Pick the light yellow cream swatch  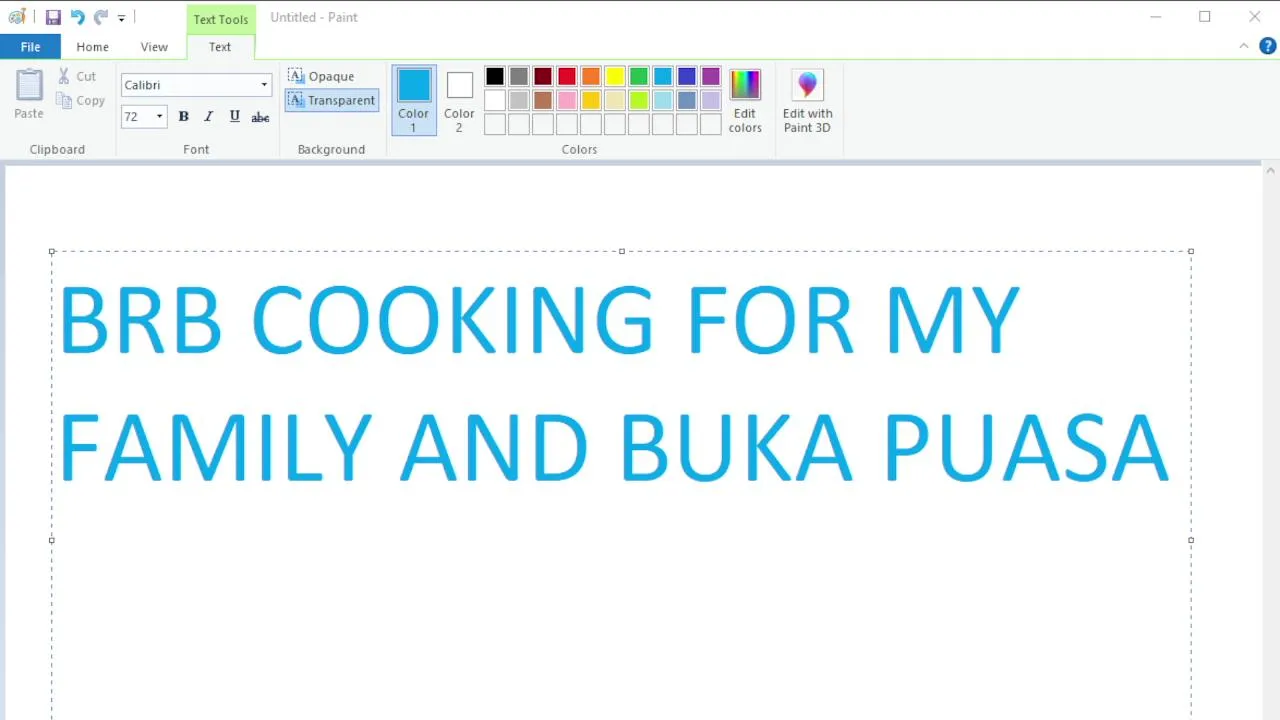click(x=615, y=100)
